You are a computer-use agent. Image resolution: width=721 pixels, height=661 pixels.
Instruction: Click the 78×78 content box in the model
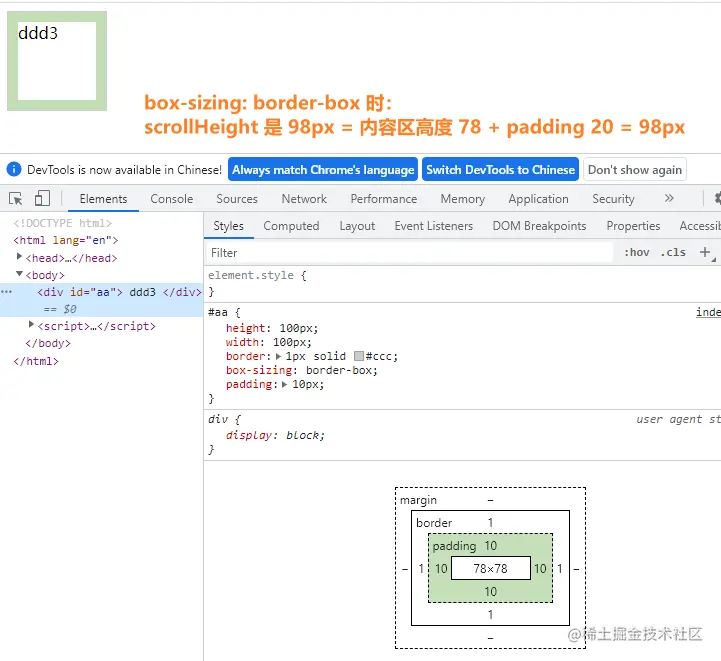coord(491,568)
